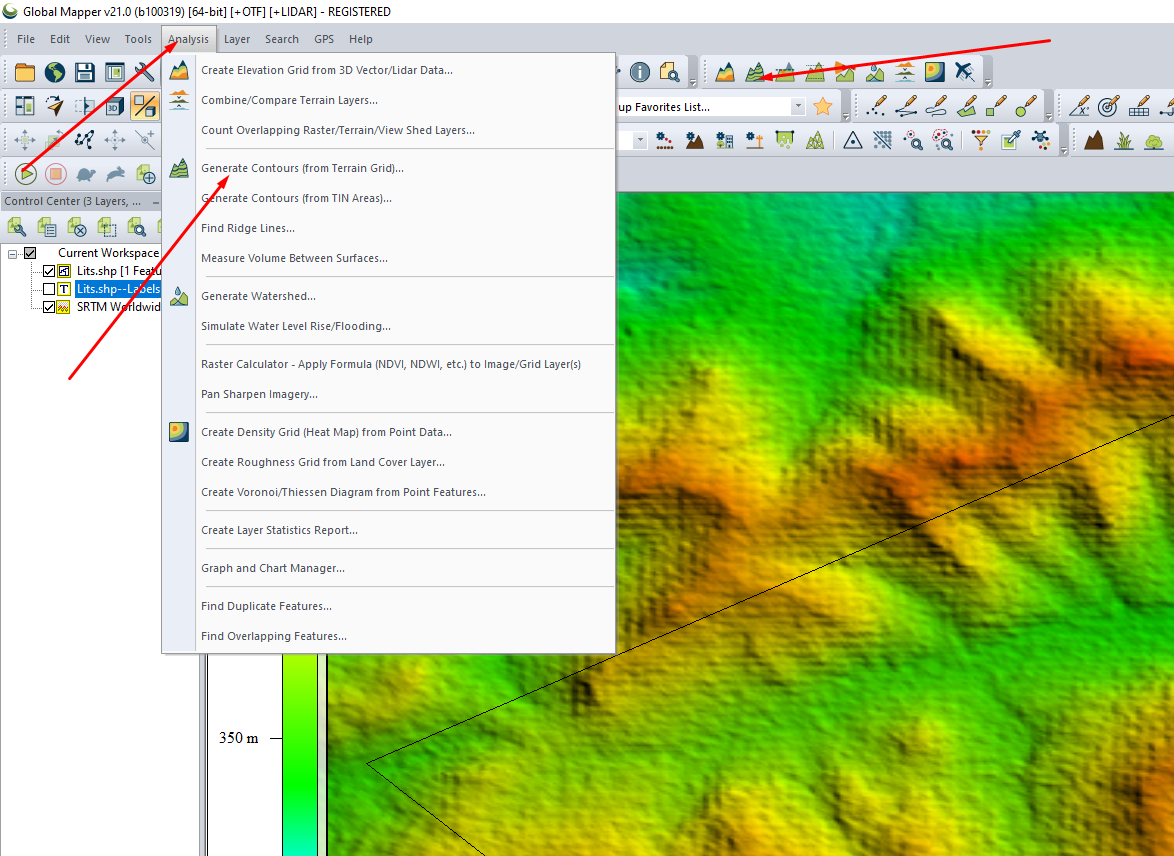Image resolution: width=1174 pixels, height=856 pixels.
Task: Click the Create Elevation Grid toolbar icon
Action: click(x=725, y=72)
